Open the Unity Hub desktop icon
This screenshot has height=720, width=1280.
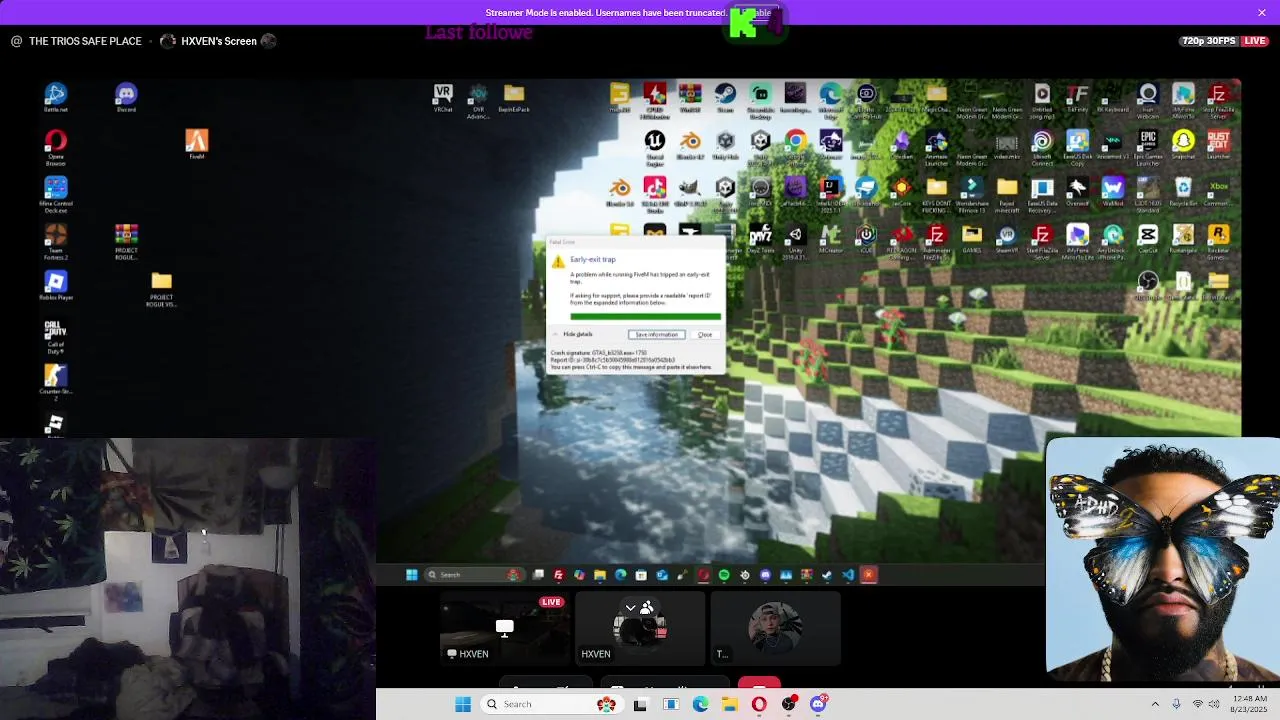point(725,144)
